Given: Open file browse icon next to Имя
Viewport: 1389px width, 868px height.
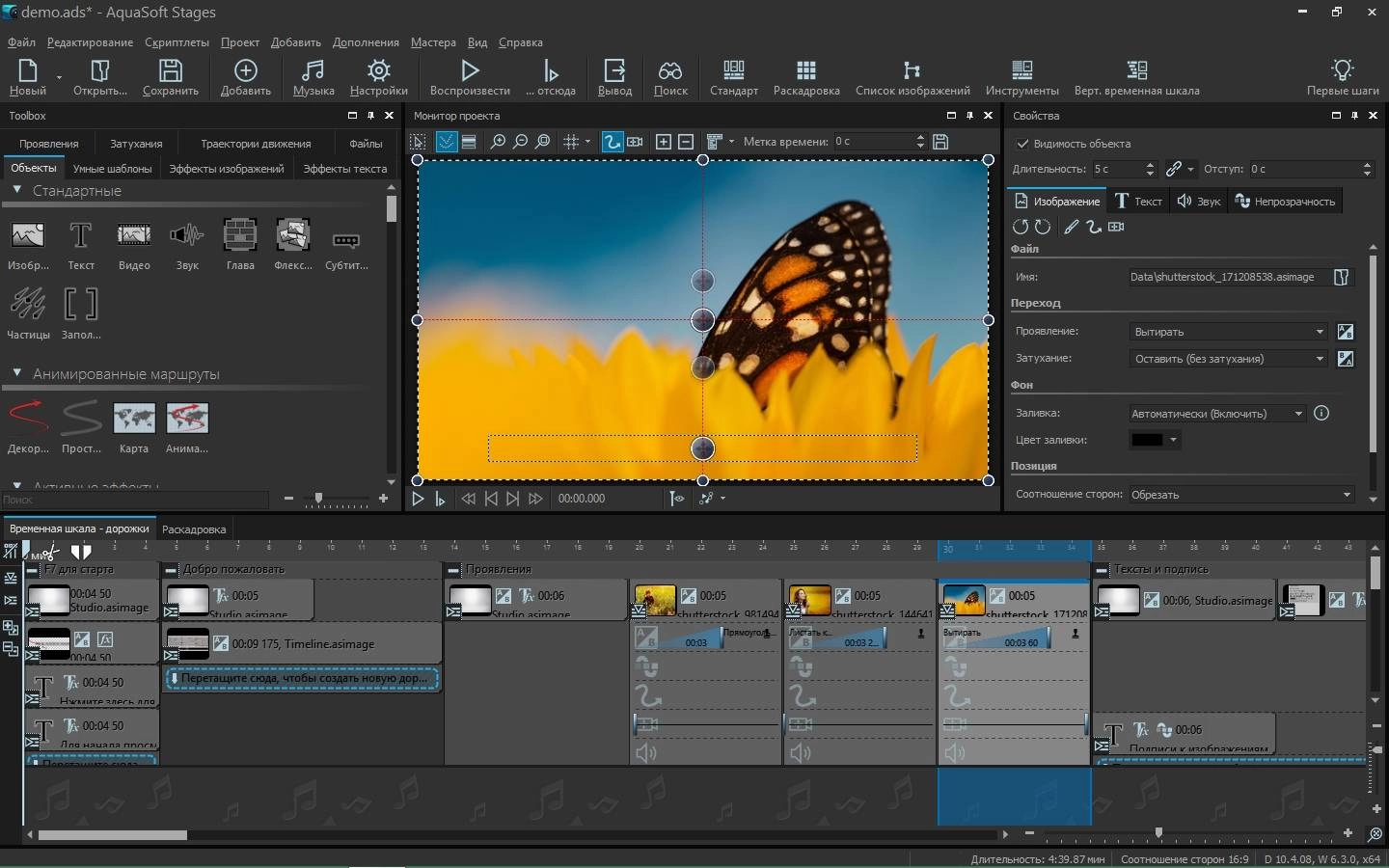Looking at the screenshot, I should point(1341,277).
